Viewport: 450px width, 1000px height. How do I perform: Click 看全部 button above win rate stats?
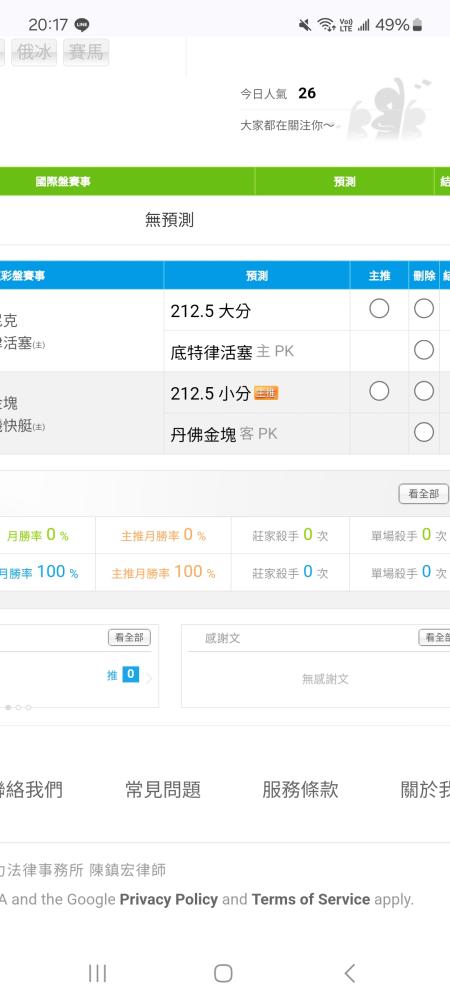(424, 494)
